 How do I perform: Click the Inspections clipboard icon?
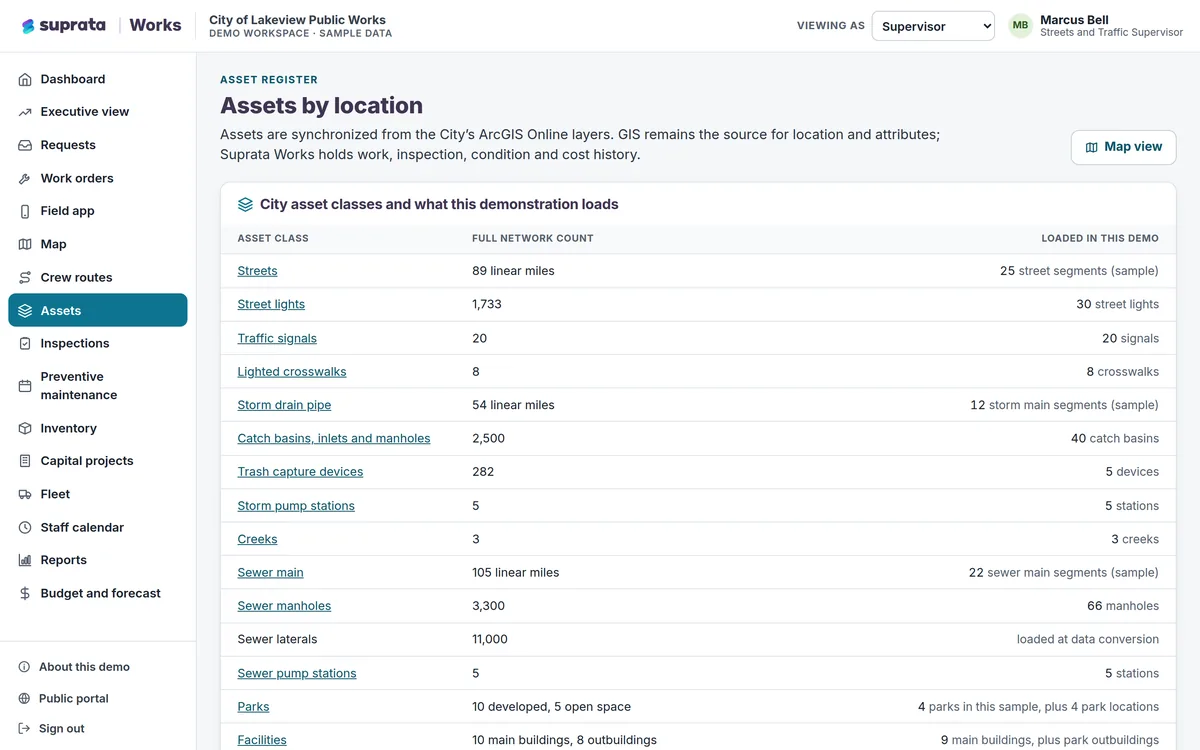point(25,343)
